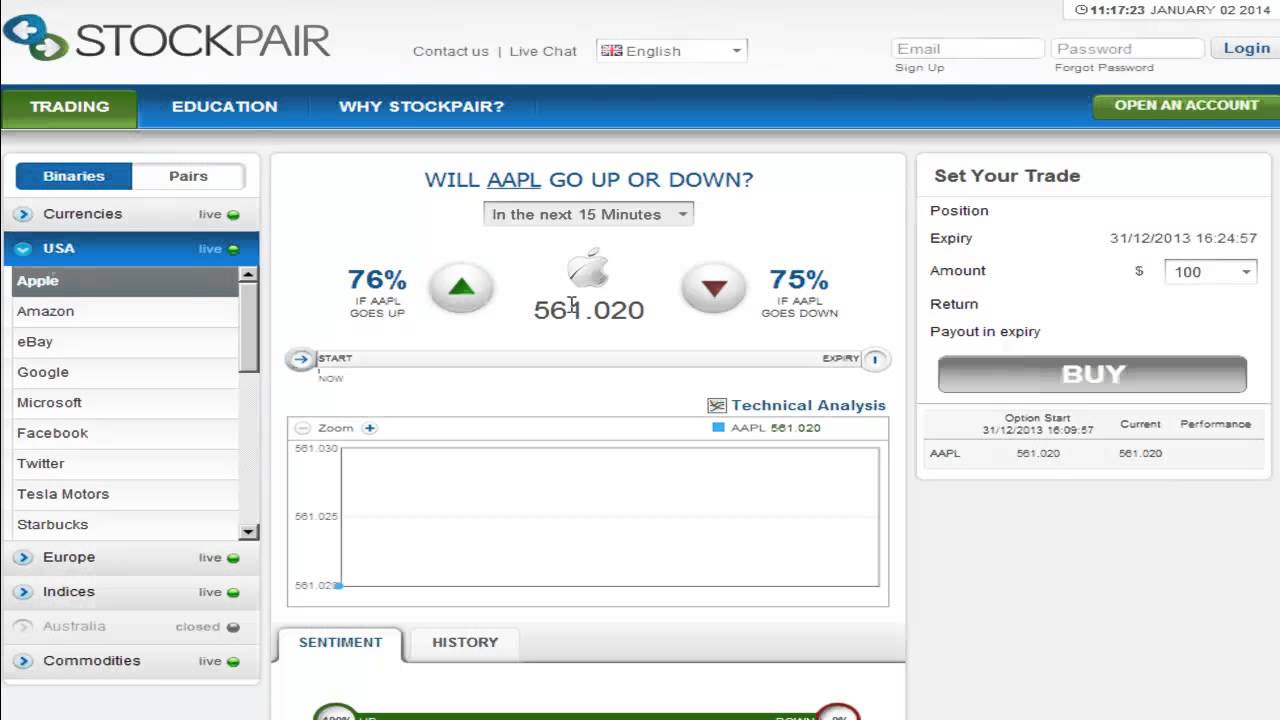Image resolution: width=1280 pixels, height=720 pixels.
Task: Click the green live indicator for Europe
Action: click(x=233, y=558)
